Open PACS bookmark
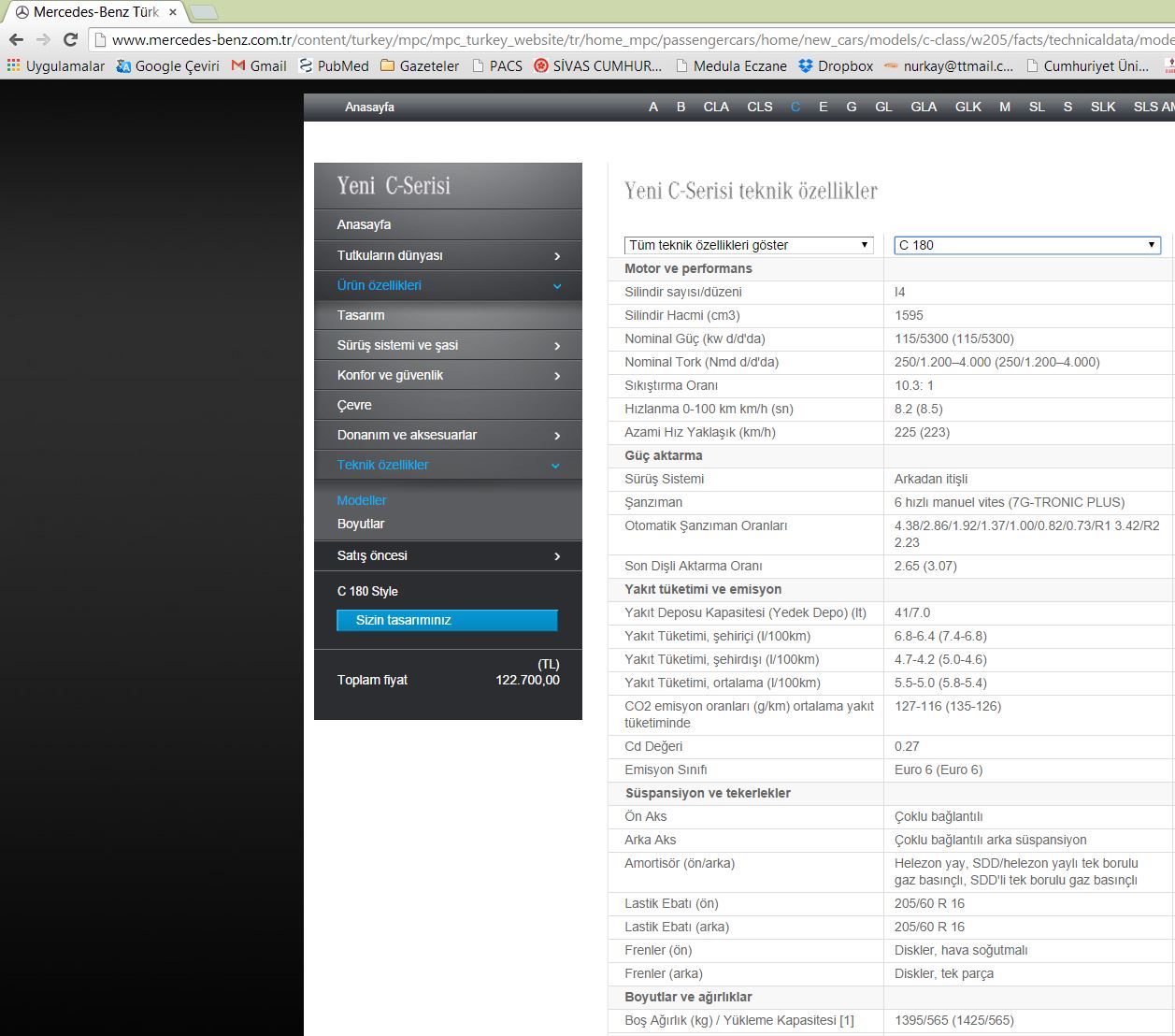 click(x=497, y=66)
